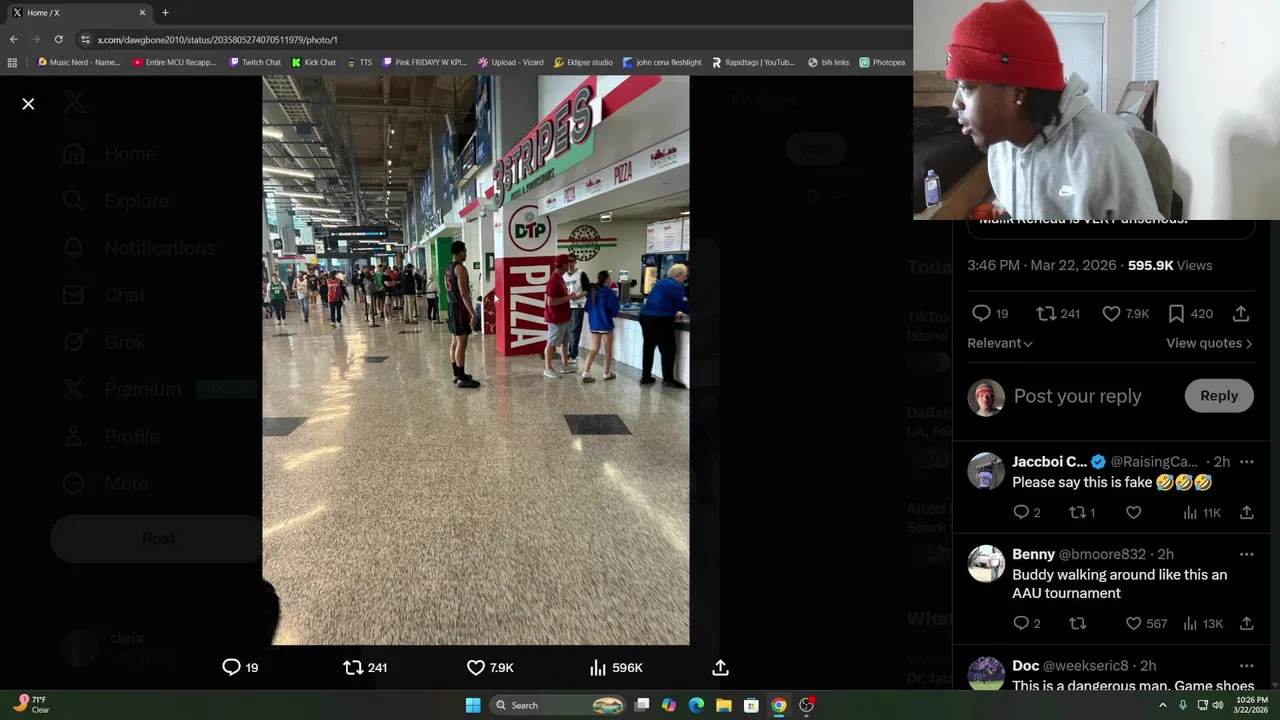Bookmark the tweet using the 420 bookmark icon
The height and width of the screenshot is (720, 1280).
(1176, 314)
